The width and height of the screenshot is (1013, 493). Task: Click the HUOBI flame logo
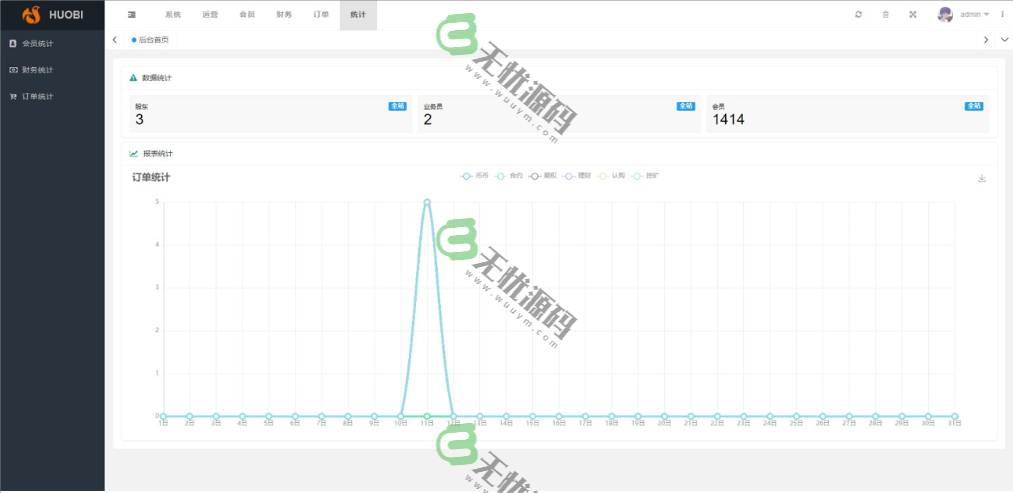tap(31, 15)
